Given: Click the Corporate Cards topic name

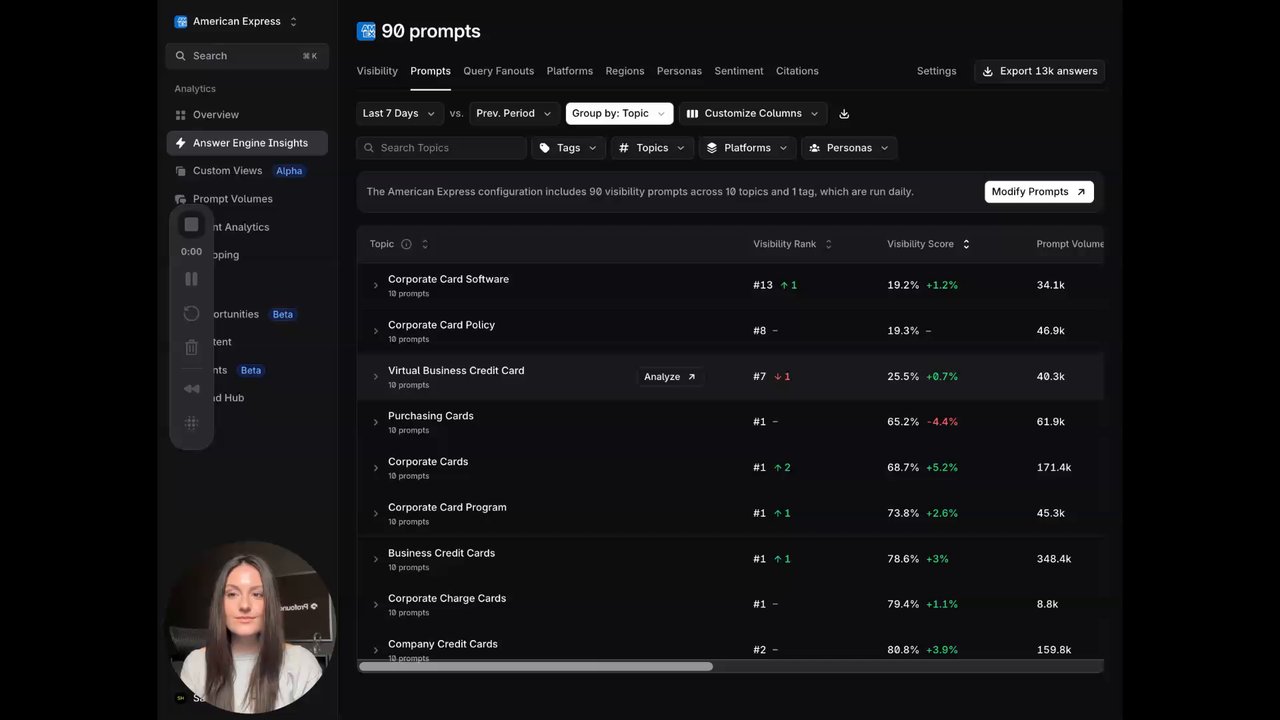Looking at the screenshot, I should click(428, 462).
